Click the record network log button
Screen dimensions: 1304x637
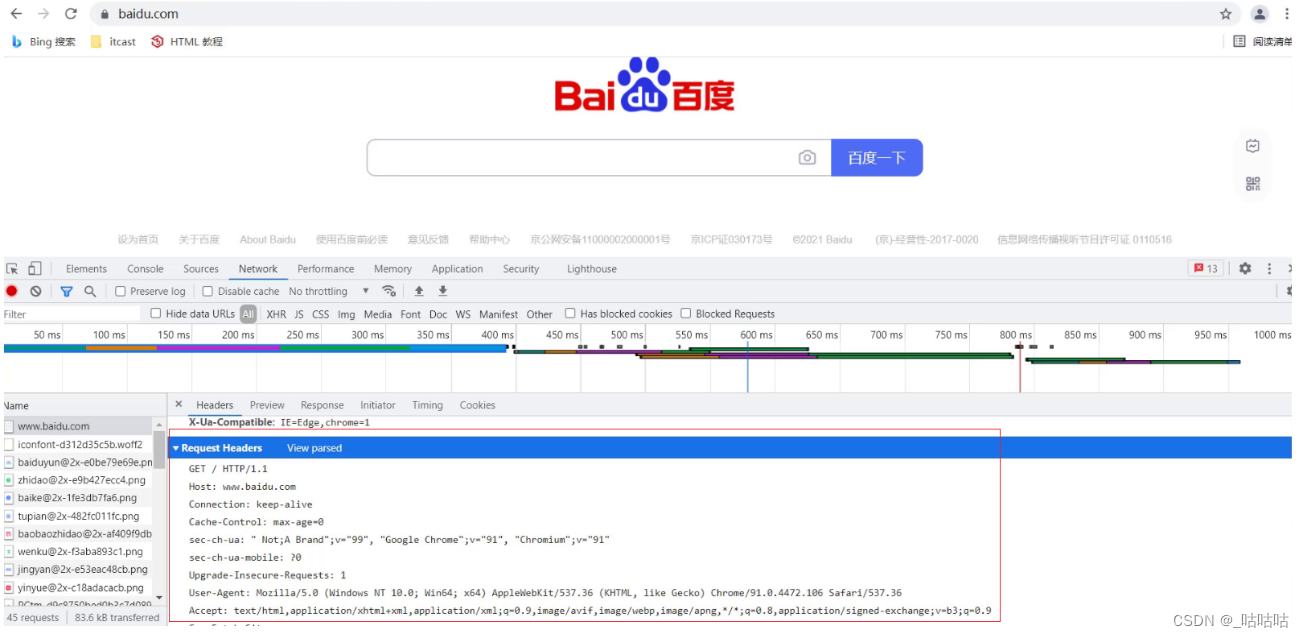(x=11, y=291)
